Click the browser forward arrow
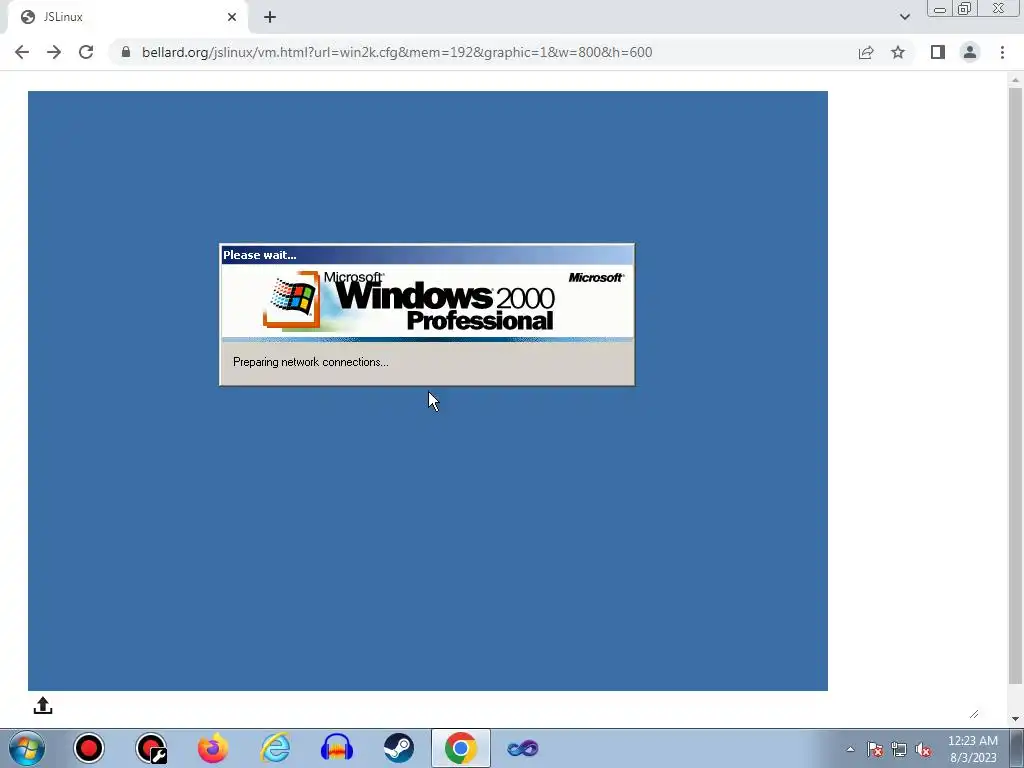Screen dimensions: 1024x768 tap(54, 52)
